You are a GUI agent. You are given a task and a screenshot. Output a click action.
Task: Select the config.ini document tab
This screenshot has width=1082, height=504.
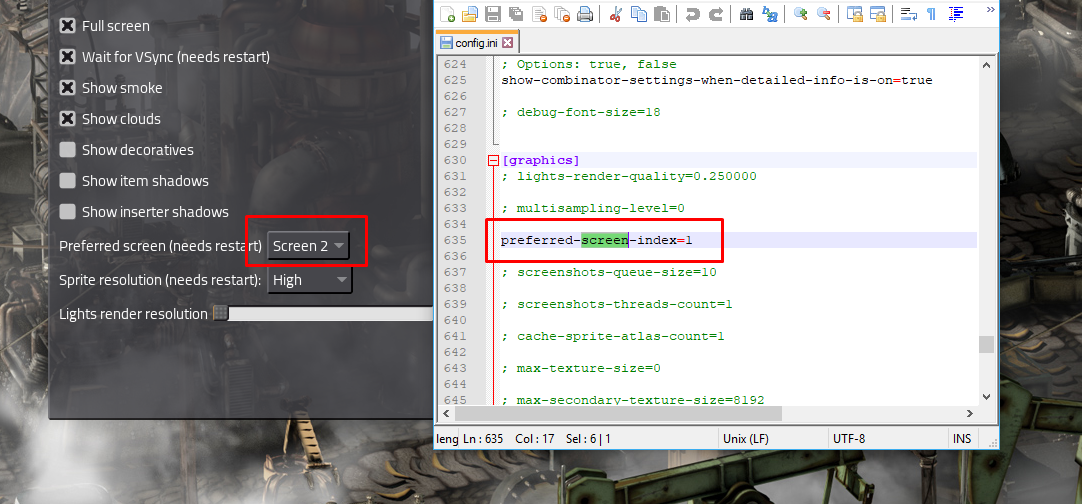pyautogui.click(x=477, y=43)
